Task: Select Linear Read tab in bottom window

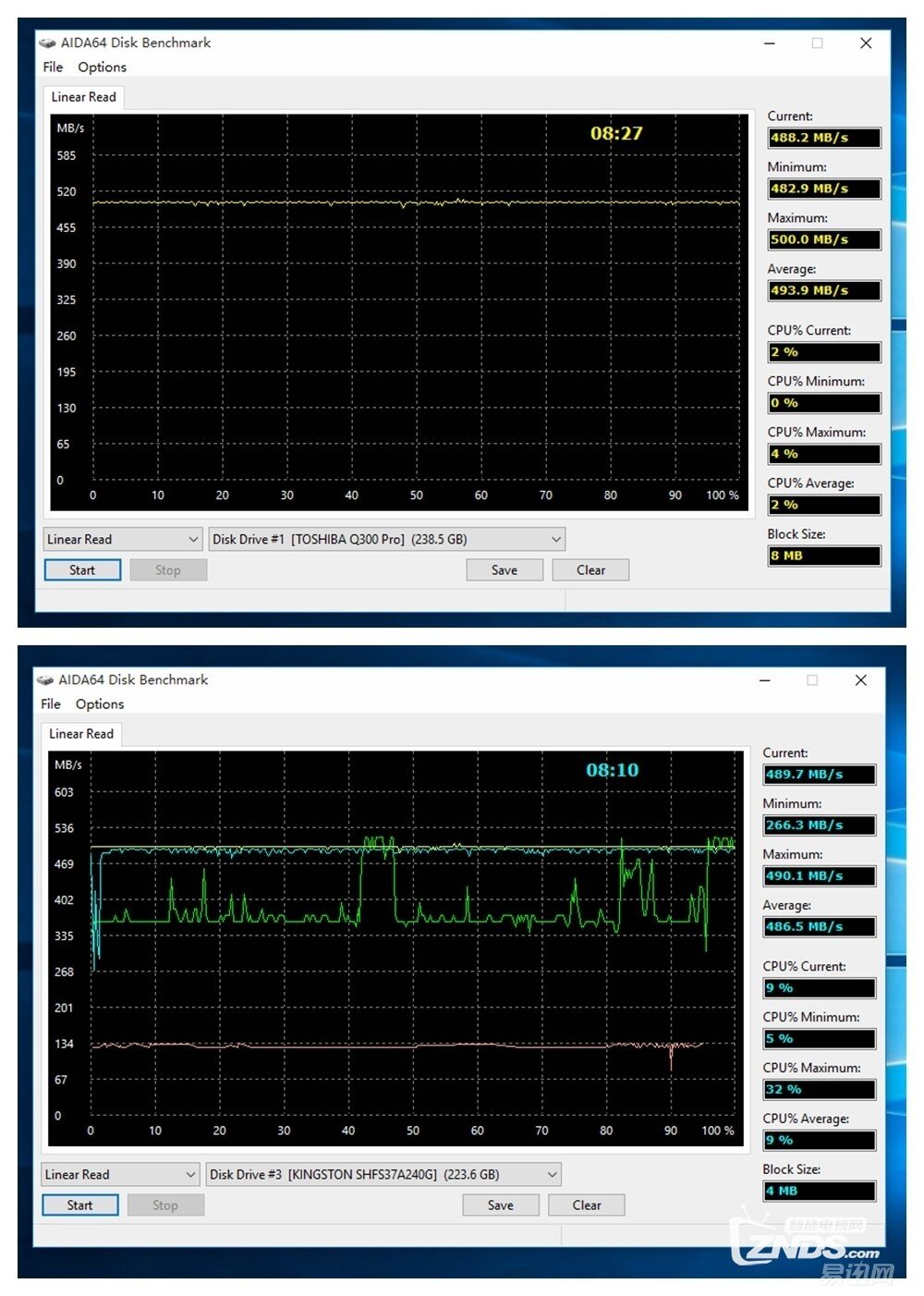Action: (x=81, y=734)
